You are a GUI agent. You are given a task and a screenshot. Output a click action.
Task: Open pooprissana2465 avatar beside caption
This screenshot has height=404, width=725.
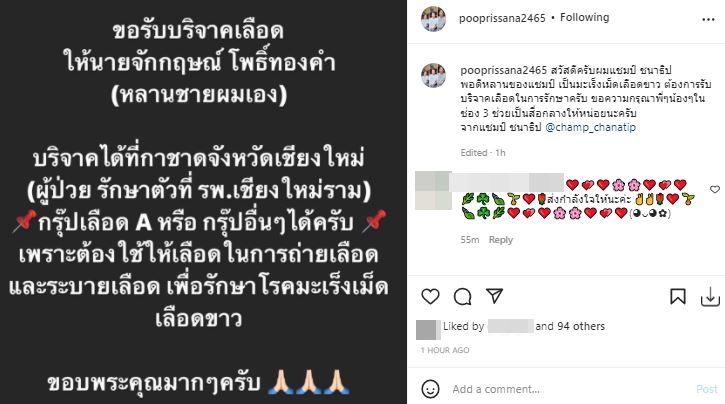pyautogui.click(x=433, y=75)
